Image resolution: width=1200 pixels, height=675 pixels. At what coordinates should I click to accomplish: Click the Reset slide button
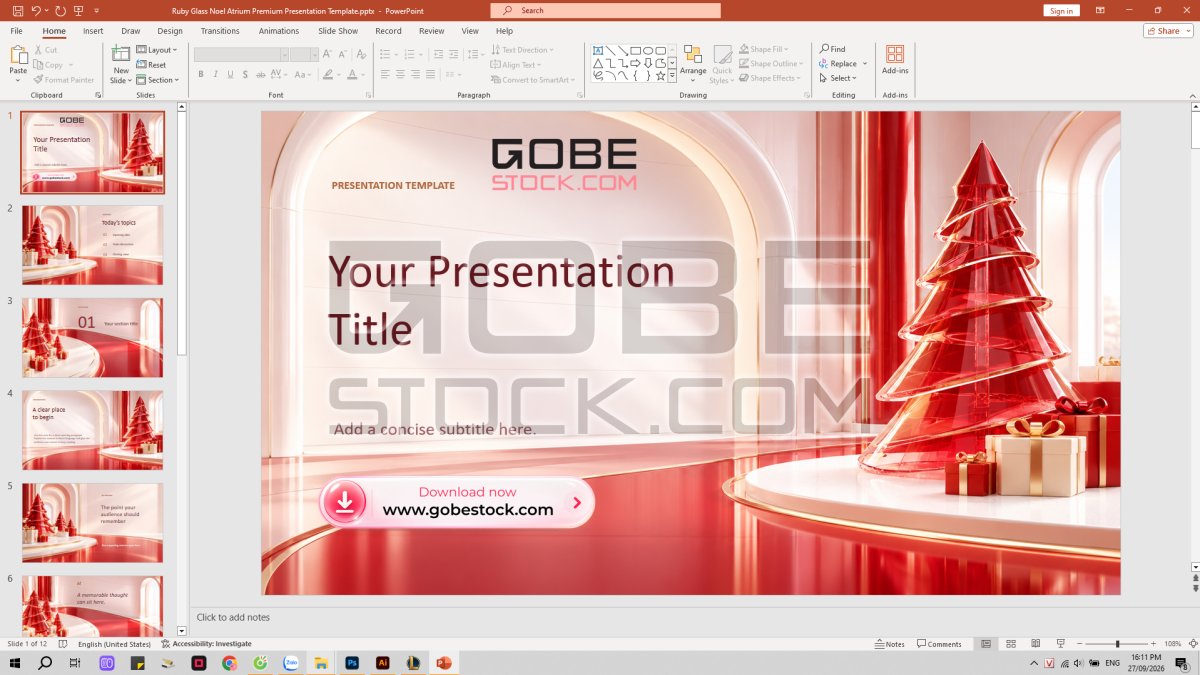[152, 65]
